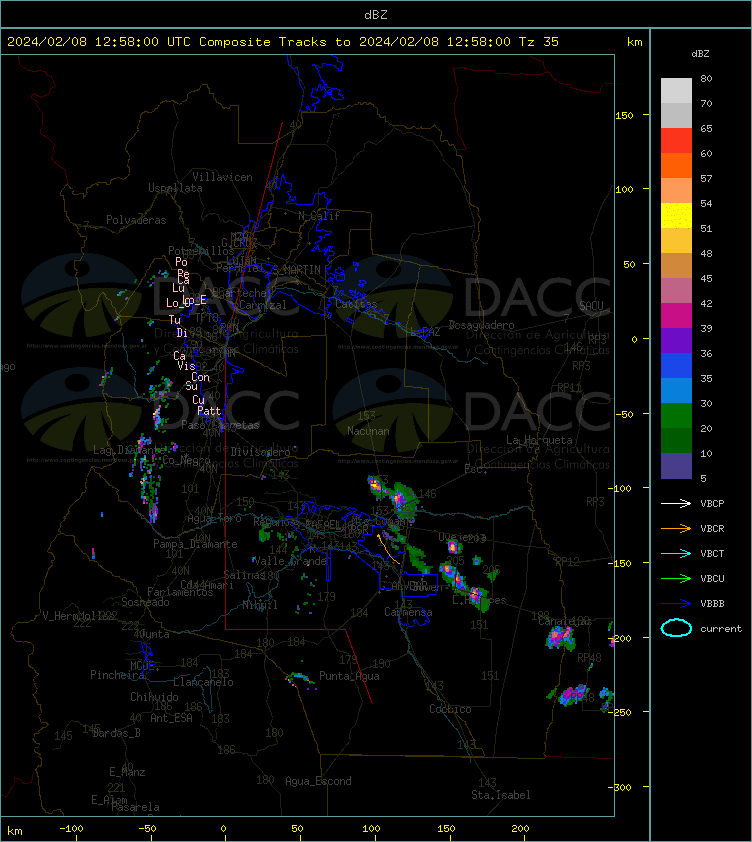
Task: Select the light gray 80 dBZ swatch
Action: coord(676,90)
